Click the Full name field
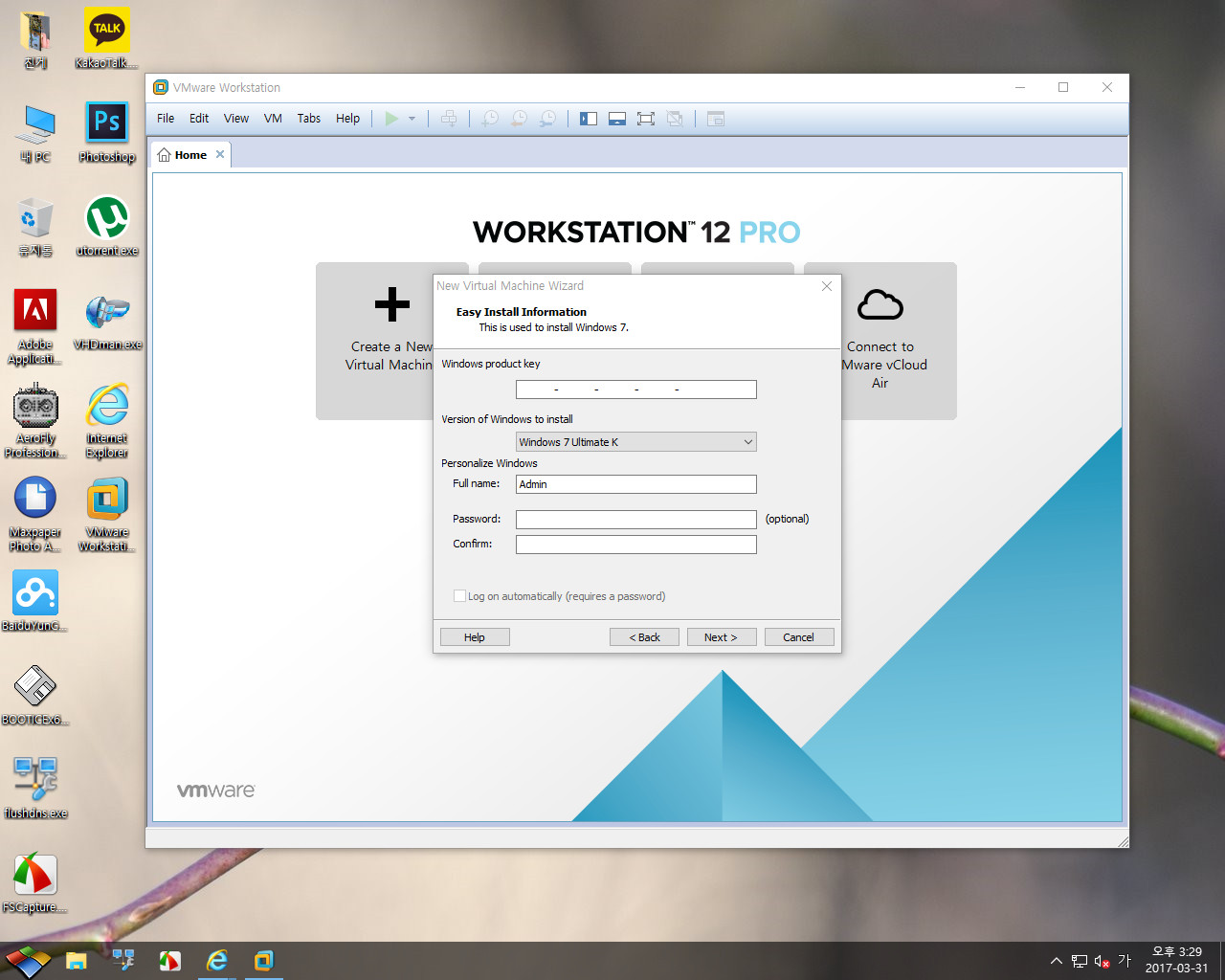 636,484
